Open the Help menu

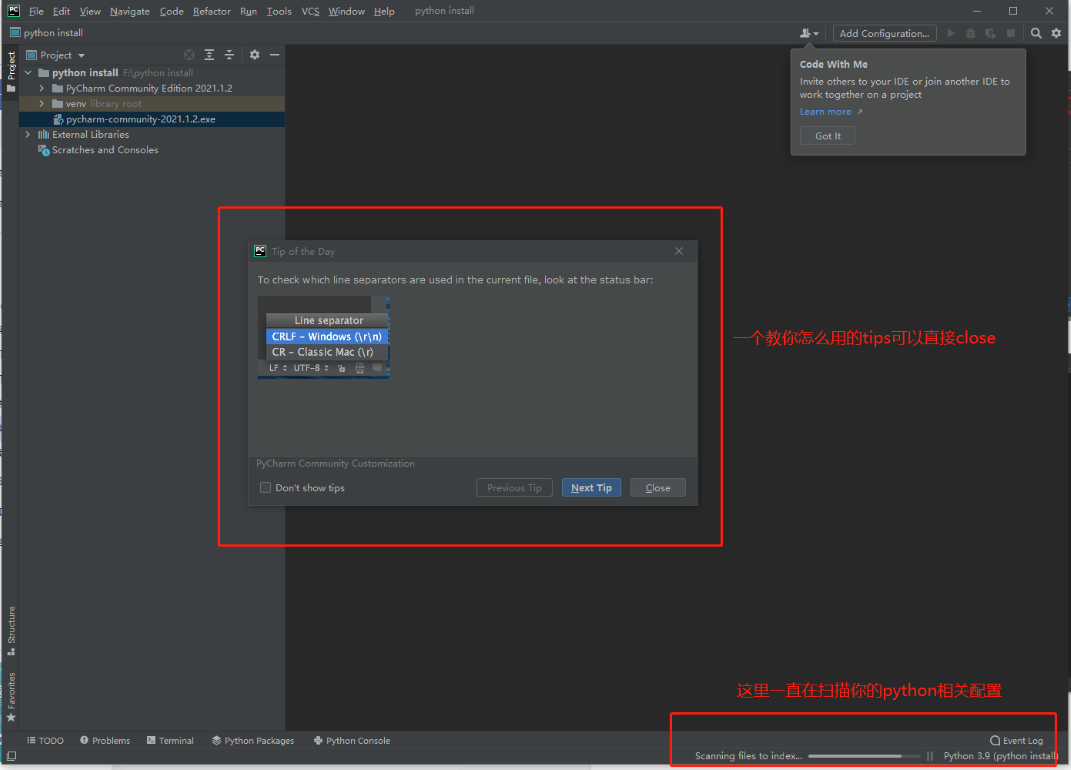(x=384, y=11)
